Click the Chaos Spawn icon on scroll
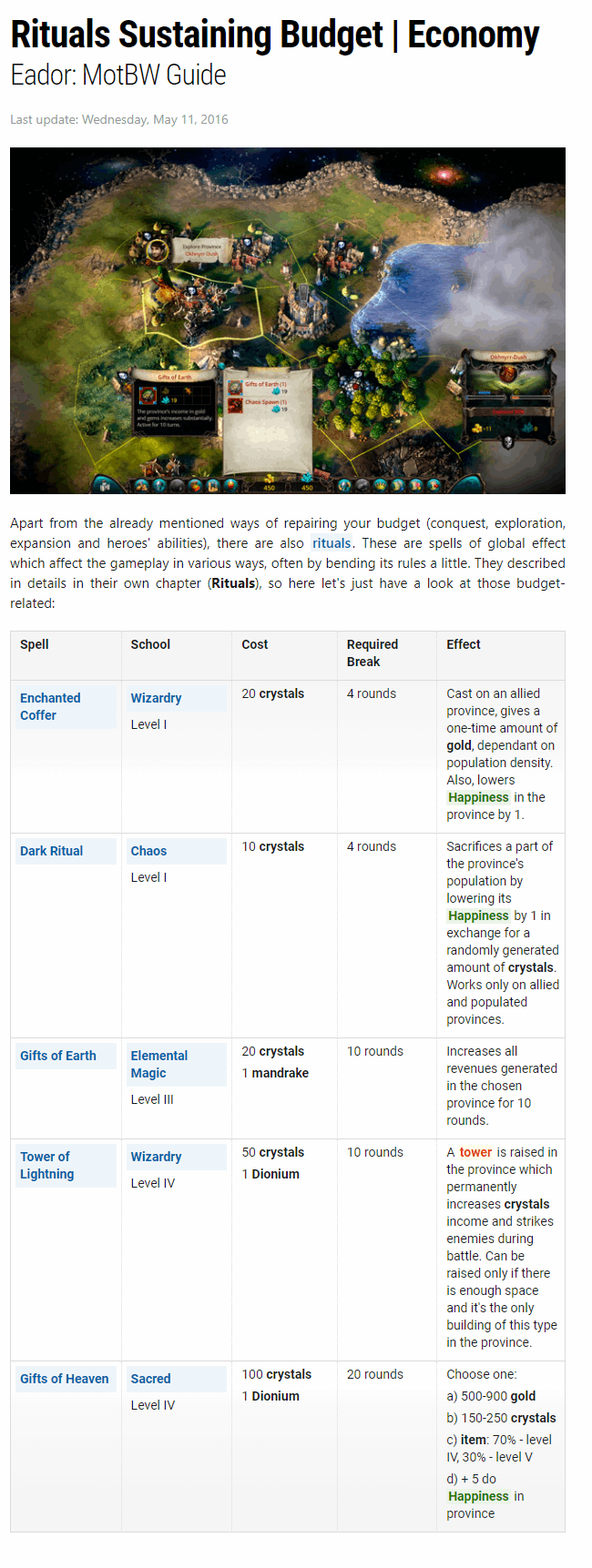Screen dimensions: 592x1568 point(235,405)
